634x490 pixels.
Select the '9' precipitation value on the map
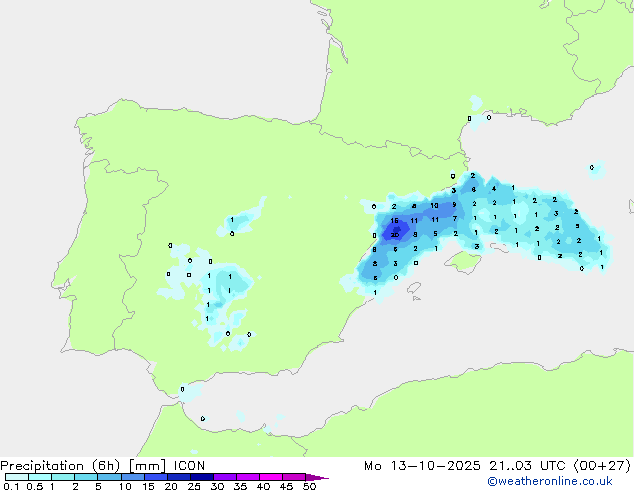coord(454,205)
